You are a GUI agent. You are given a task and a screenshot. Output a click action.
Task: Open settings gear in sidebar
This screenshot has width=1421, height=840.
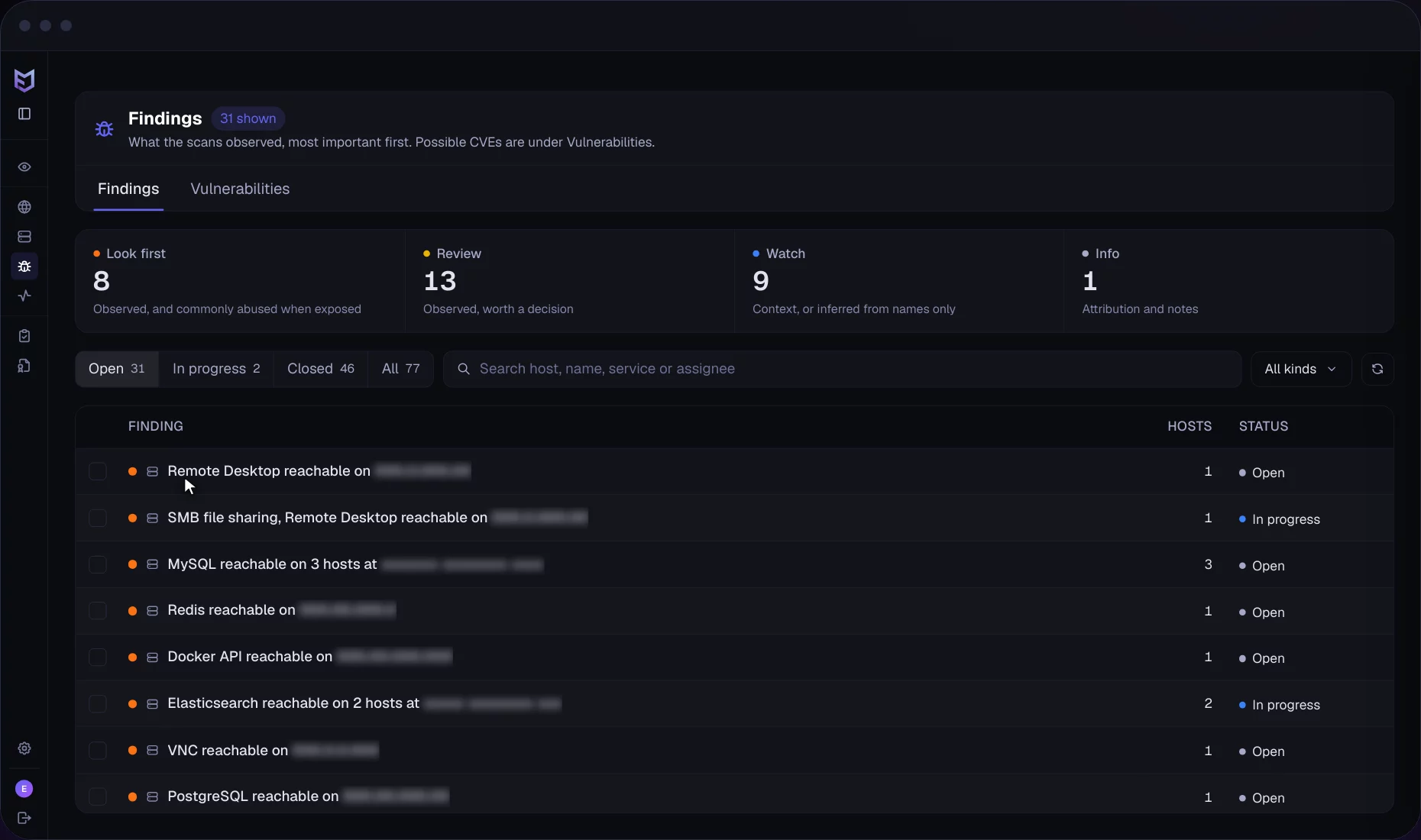click(24, 748)
